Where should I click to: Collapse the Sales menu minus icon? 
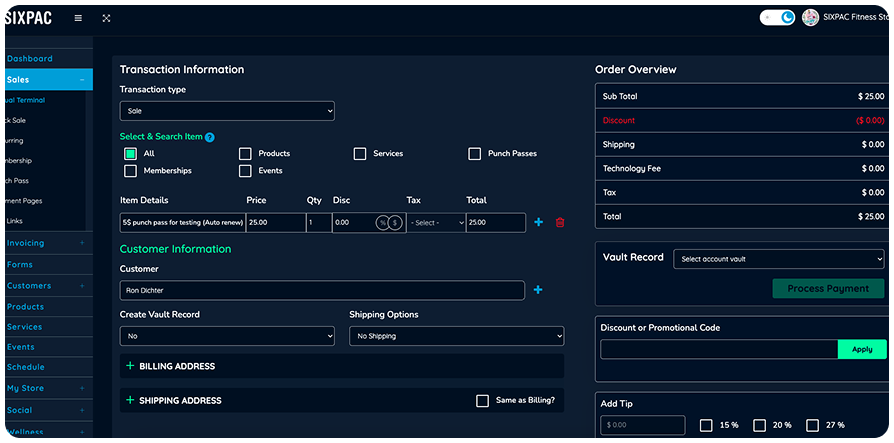(x=82, y=80)
